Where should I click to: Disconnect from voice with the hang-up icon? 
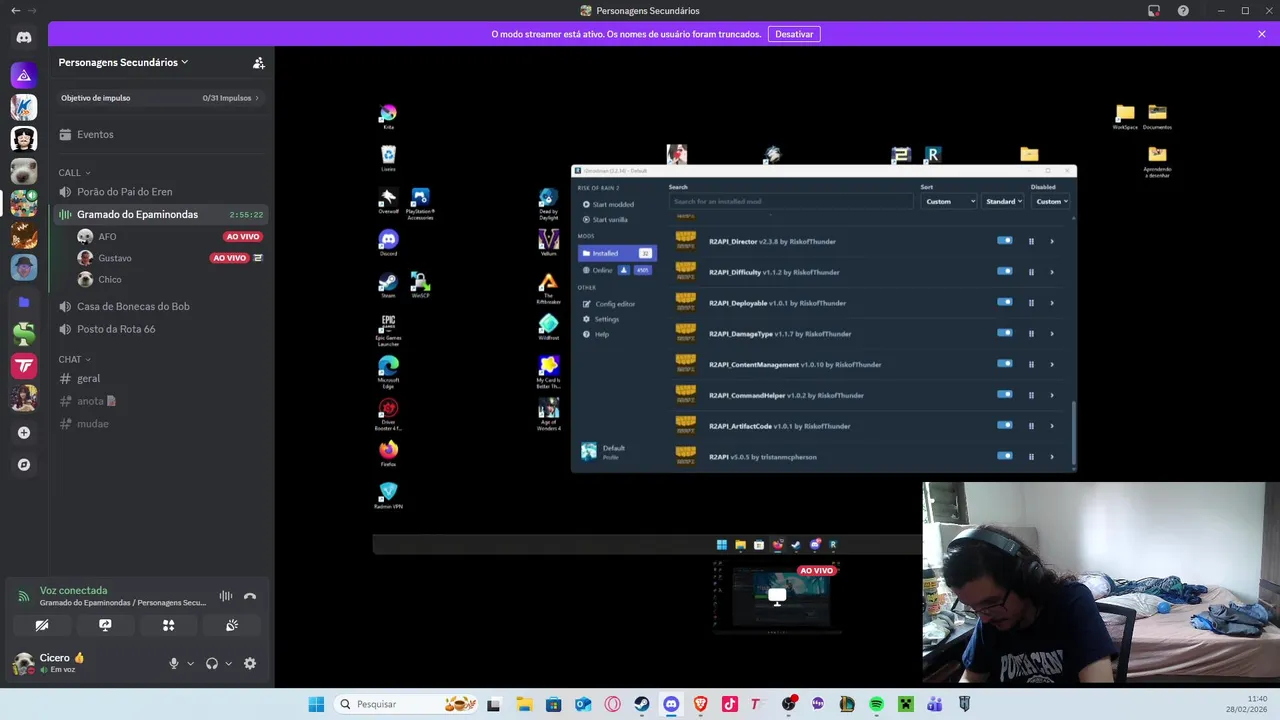[250, 596]
